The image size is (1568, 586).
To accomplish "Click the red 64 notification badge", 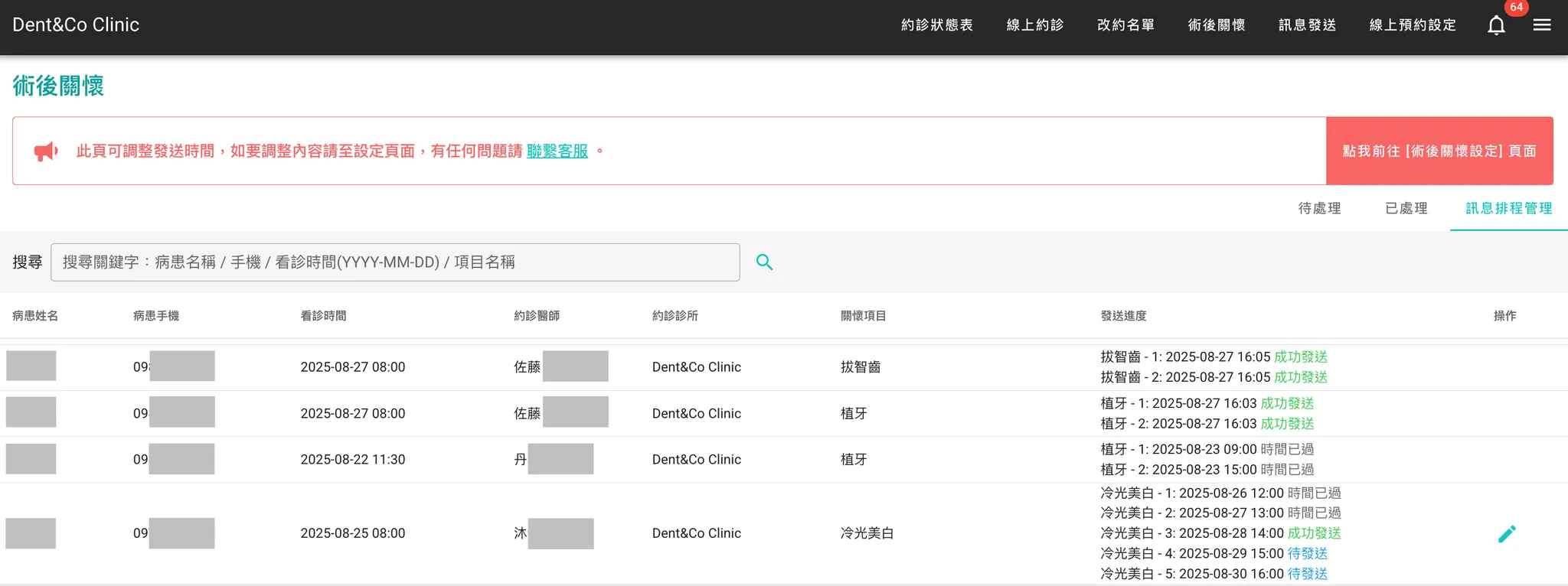I will coord(1516,8).
